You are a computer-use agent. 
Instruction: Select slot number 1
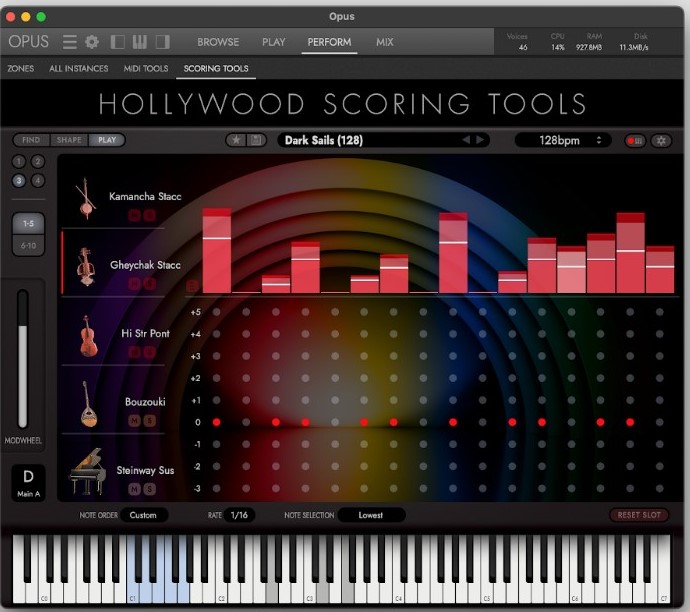(x=18, y=162)
